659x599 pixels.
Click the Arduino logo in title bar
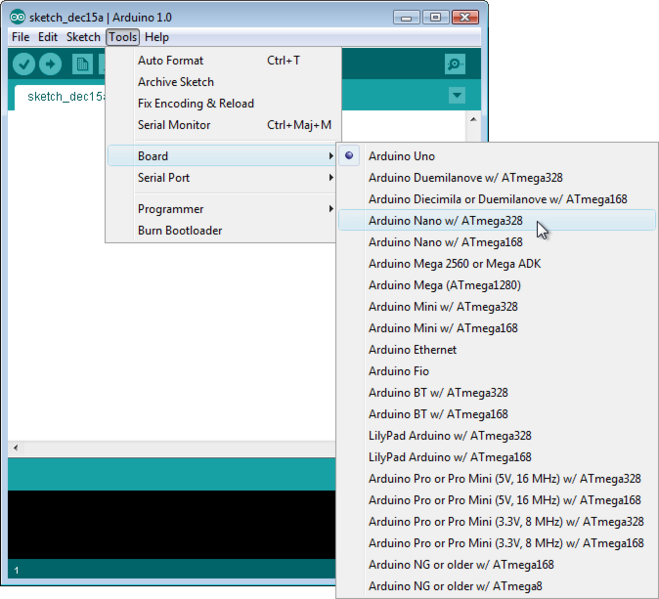[17, 17]
